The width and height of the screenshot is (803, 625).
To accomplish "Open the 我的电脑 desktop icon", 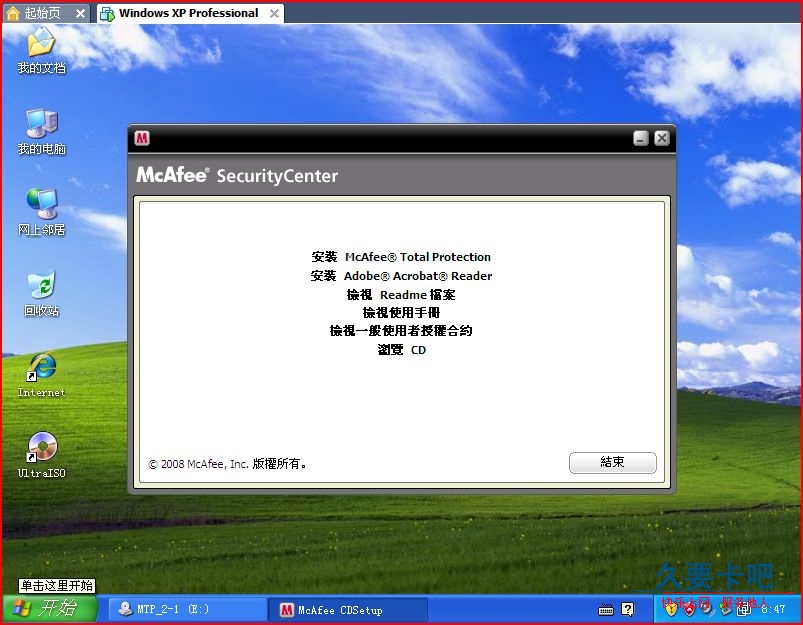I will 41,132.
